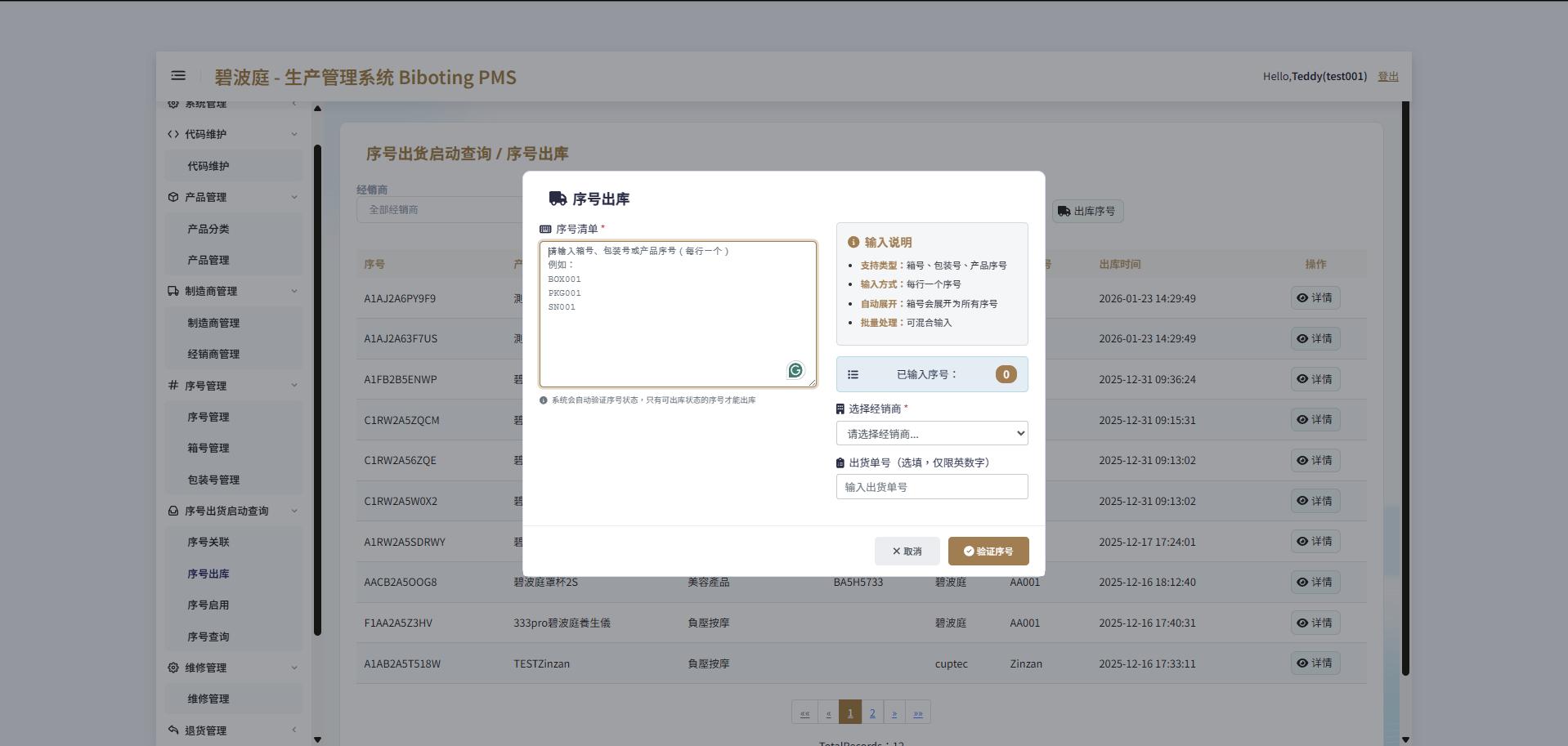View details for serial AACB2A5OOG8
The image size is (1568, 746).
click(x=1315, y=582)
